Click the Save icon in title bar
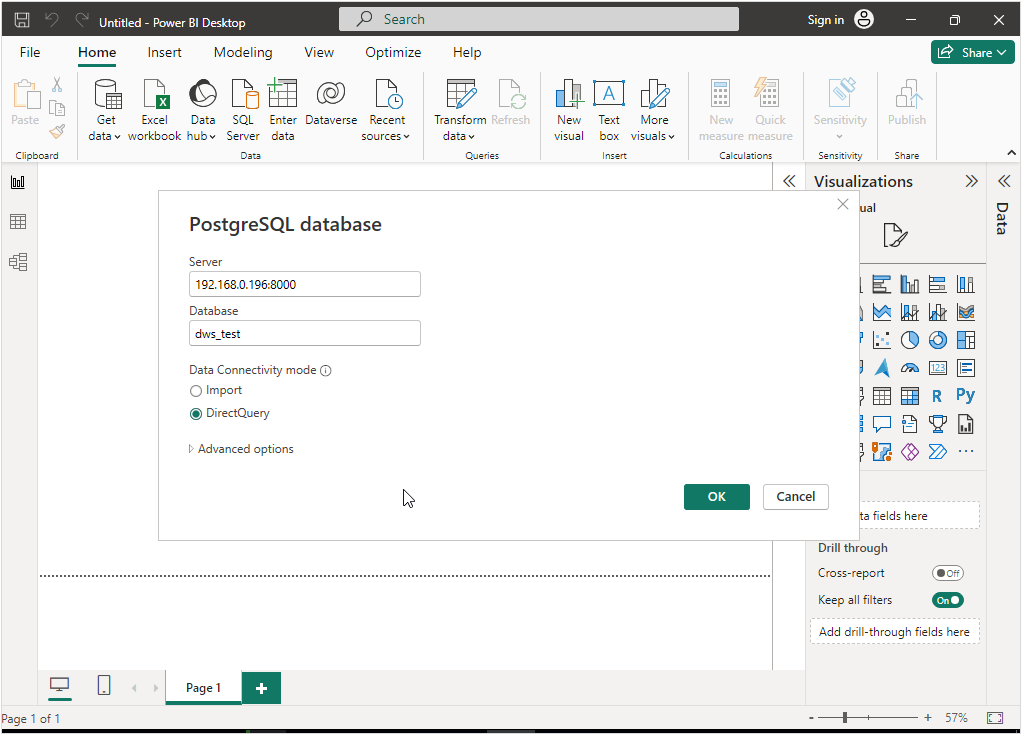This screenshot has width=1023, height=735. tap(22, 20)
